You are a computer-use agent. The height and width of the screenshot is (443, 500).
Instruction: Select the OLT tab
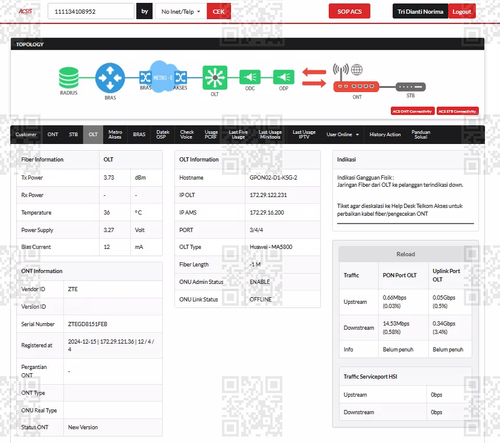pos(93,134)
